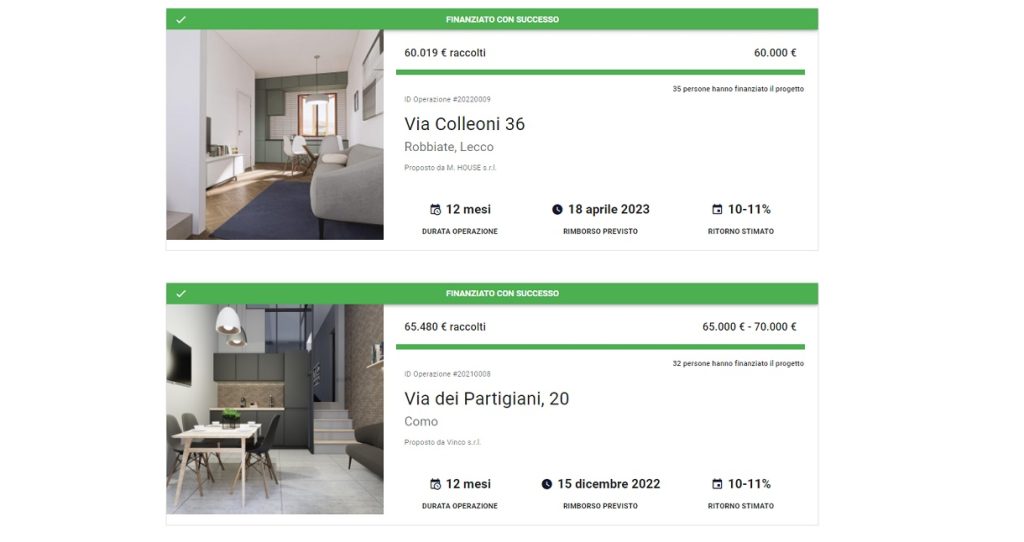Open the Via Colleoni 36 project title
This screenshot has height=542, width=1024.
[464, 124]
